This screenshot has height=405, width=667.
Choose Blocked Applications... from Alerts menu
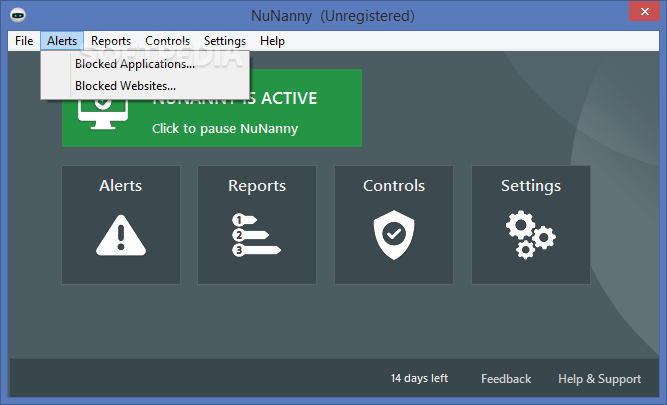click(145, 64)
